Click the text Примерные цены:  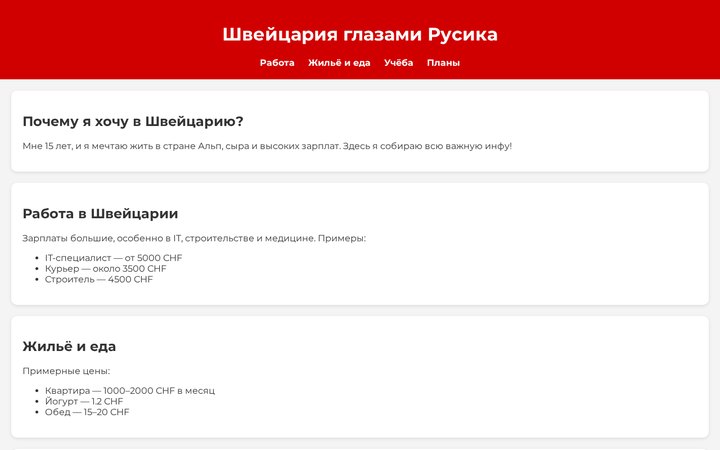click(66, 371)
